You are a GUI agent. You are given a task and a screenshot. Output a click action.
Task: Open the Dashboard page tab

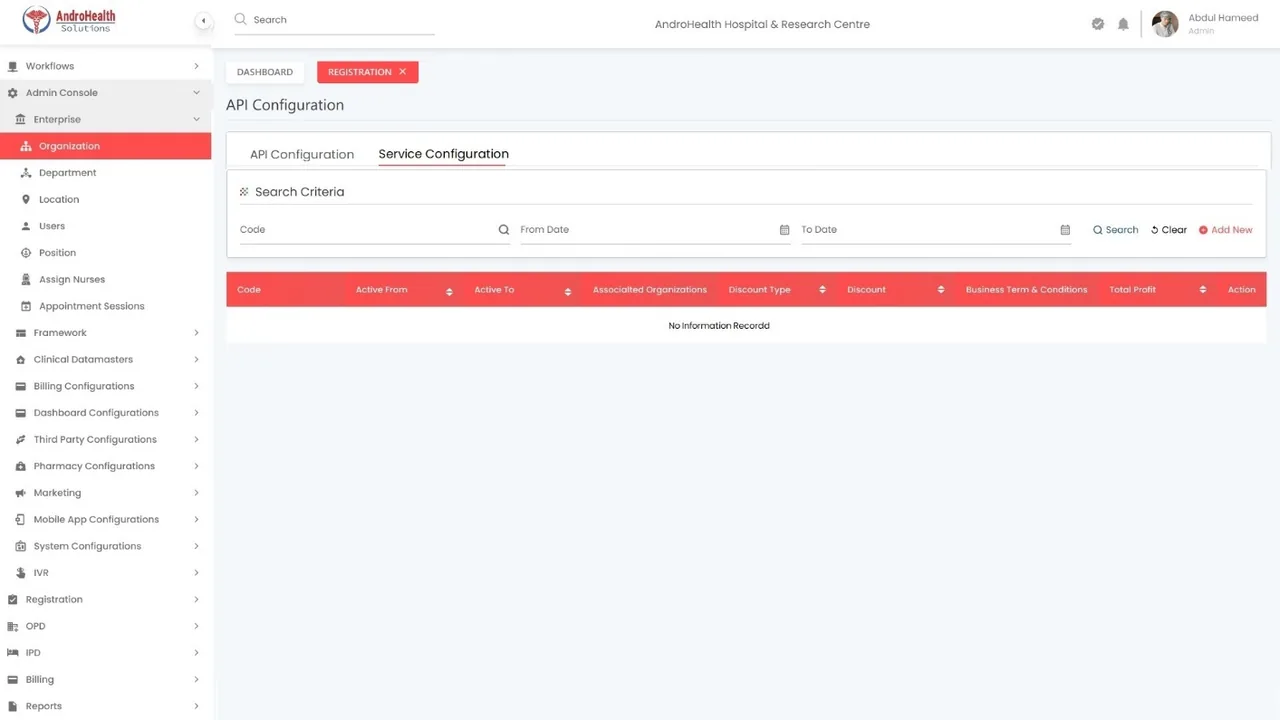pyautogui.click(x=265, y=72)
